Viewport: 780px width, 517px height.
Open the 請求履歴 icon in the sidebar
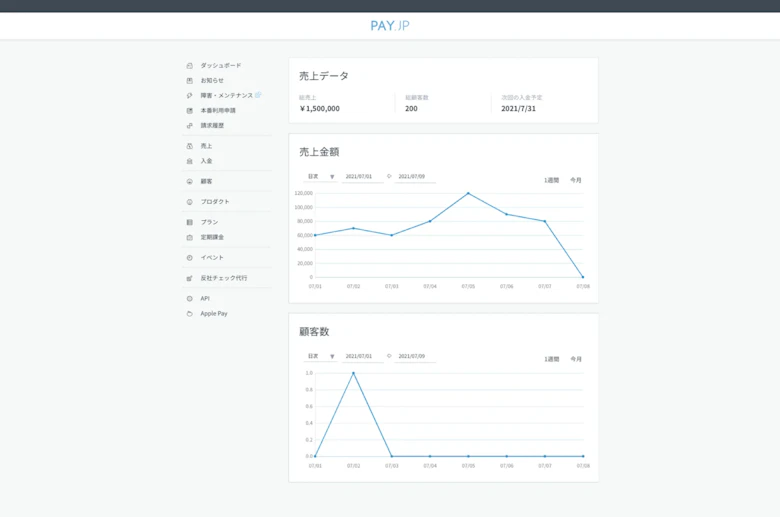[190, 126]
